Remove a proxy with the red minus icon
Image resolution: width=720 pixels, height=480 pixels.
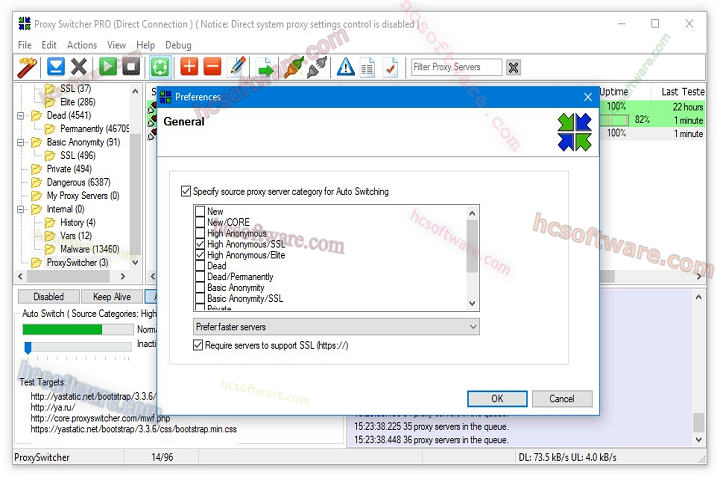point(212,67)
